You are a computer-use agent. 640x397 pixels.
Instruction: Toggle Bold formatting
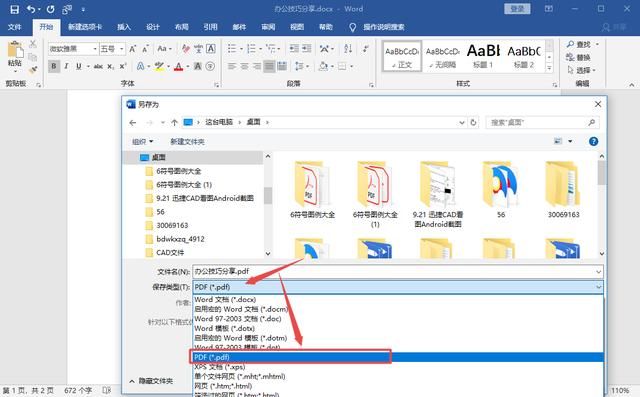click(53, 66)
